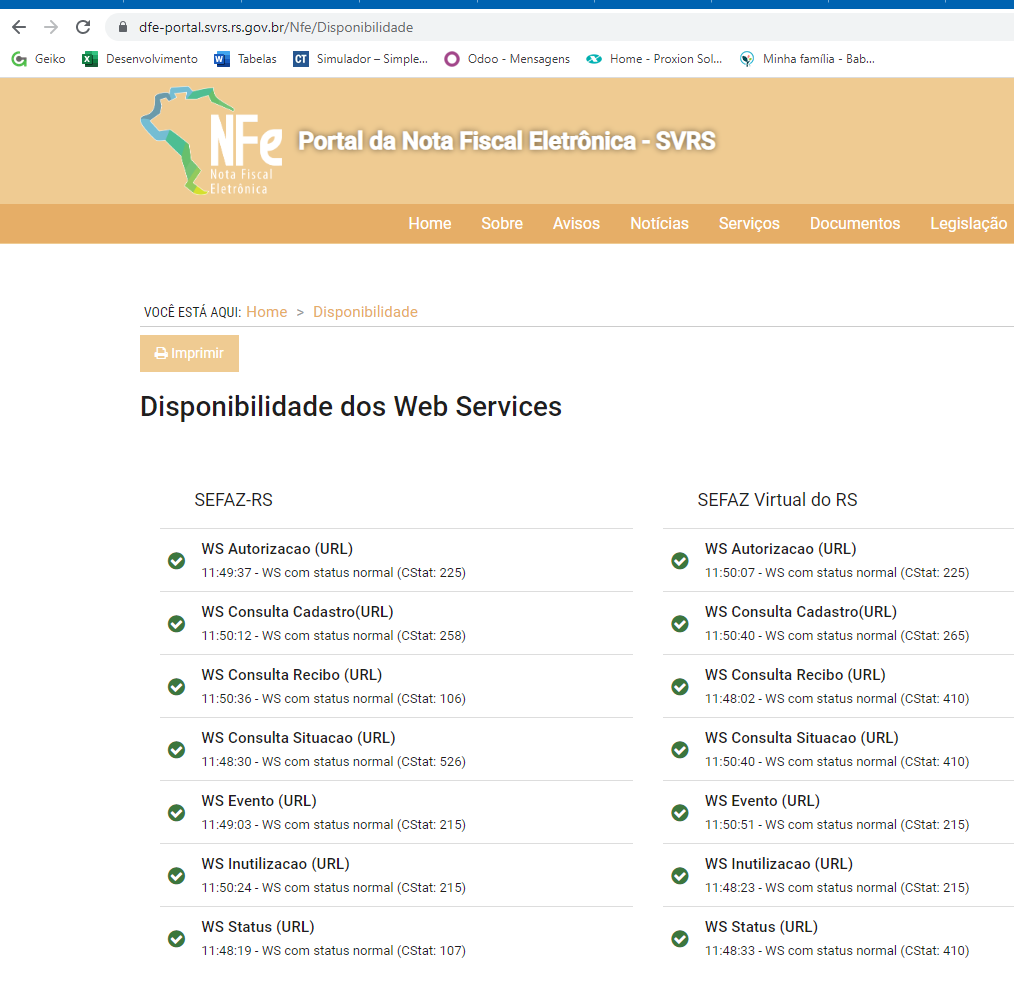Click Portal da Nota Fiscal Eletrônica - SVRS title
The image size is (1014, 983).
(507, 141)
